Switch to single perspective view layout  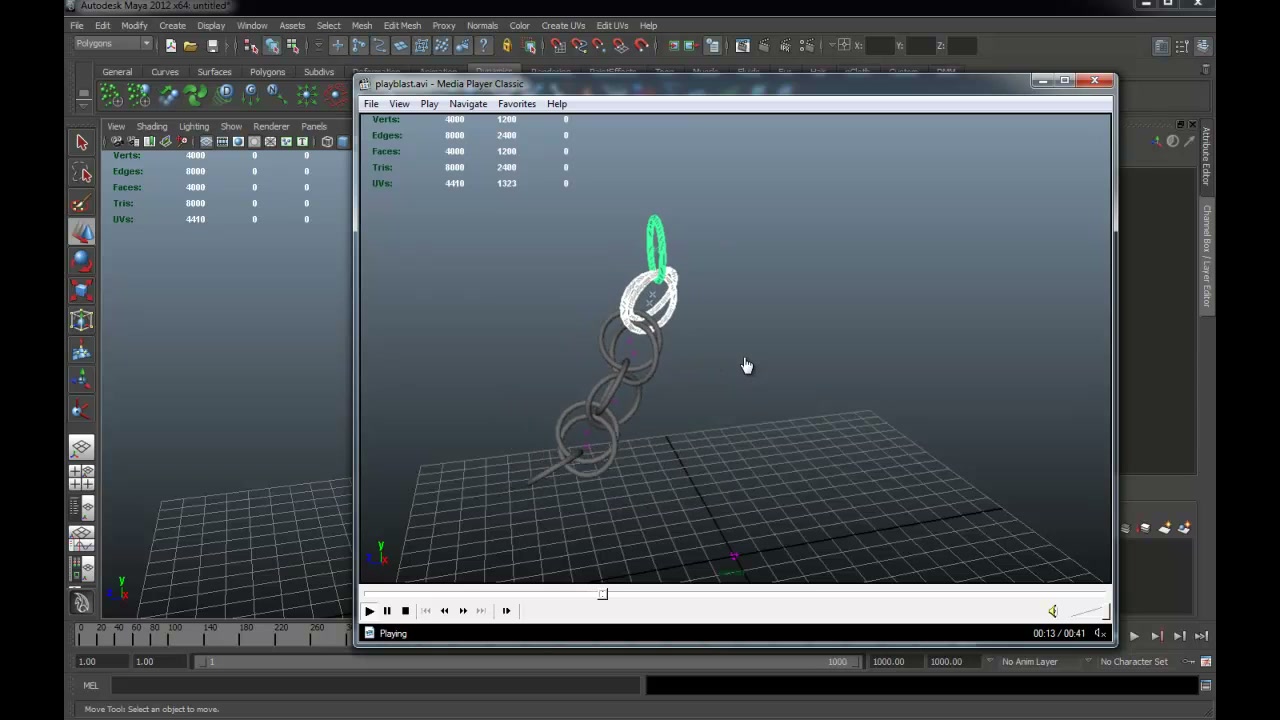(82, 448)
